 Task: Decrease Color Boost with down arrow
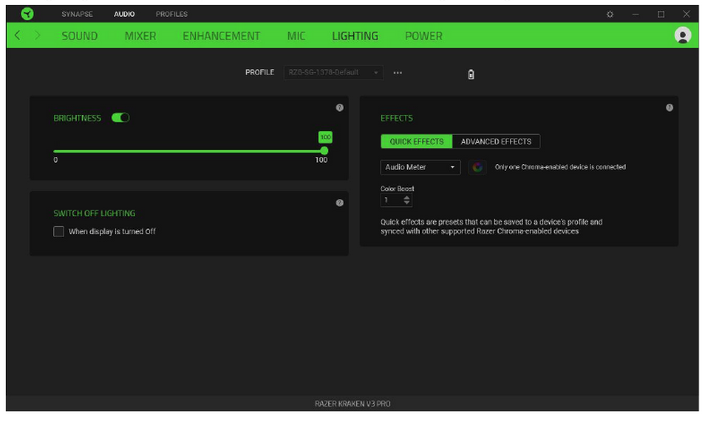click(407, 203)
